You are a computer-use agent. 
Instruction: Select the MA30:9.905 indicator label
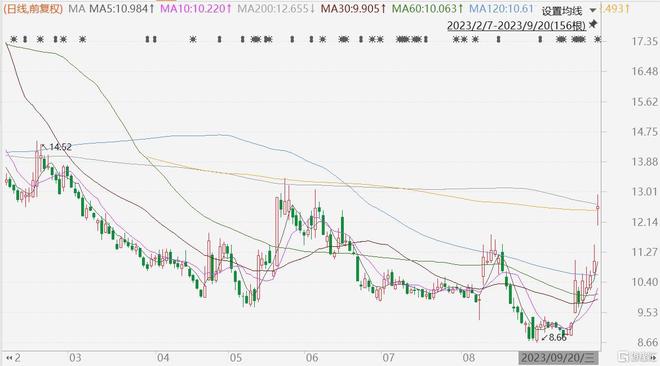tap(353, 8)
